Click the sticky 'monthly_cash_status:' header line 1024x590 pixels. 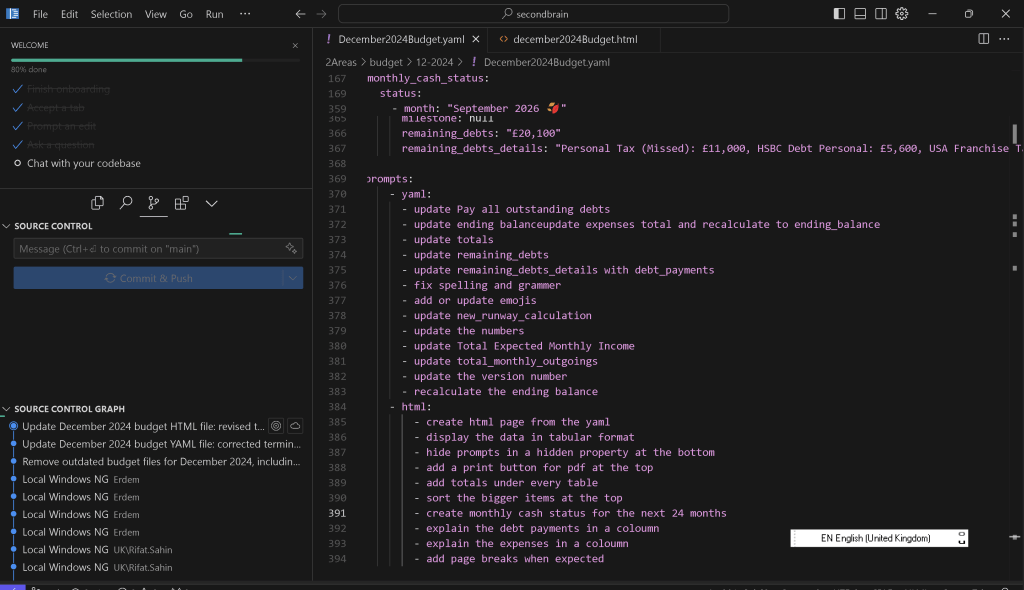point(428,78)
